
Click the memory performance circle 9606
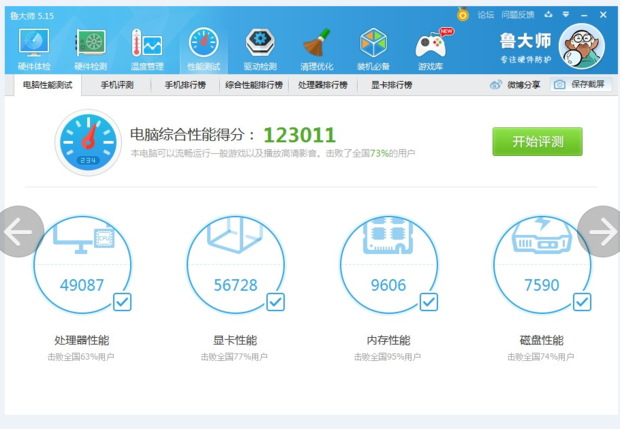click(389, 265)
